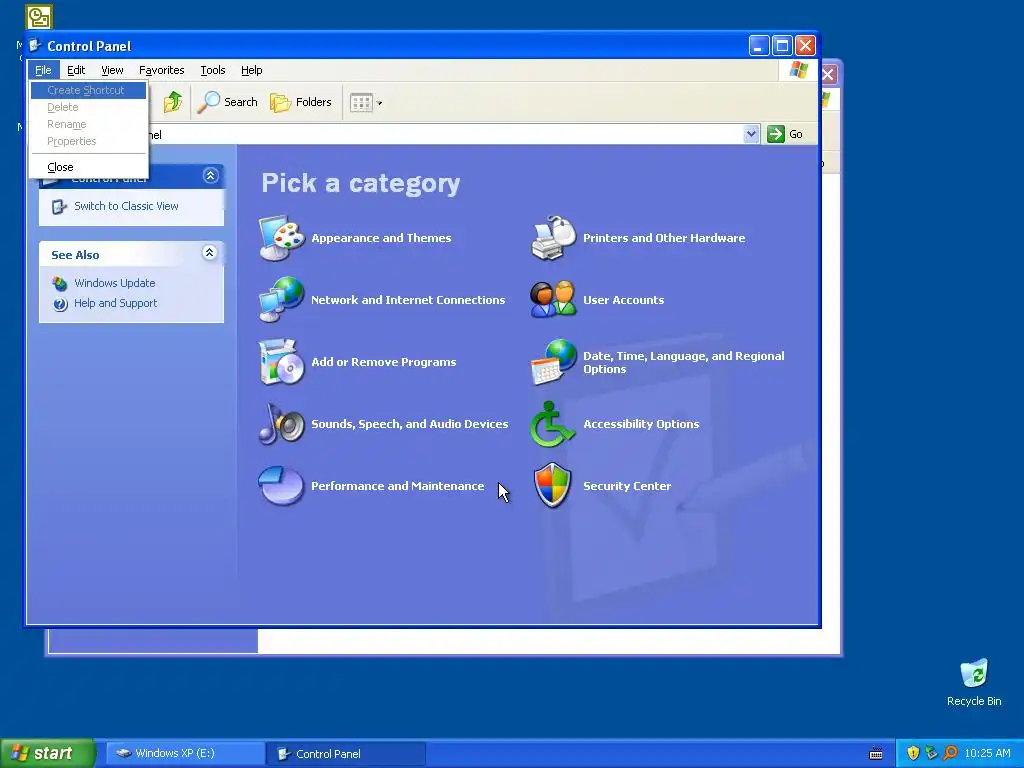Click the Search magnifier toolbar button
The height and width of the screenshot is (768, 1024).
pyautogui.click(x=227, y=102)
